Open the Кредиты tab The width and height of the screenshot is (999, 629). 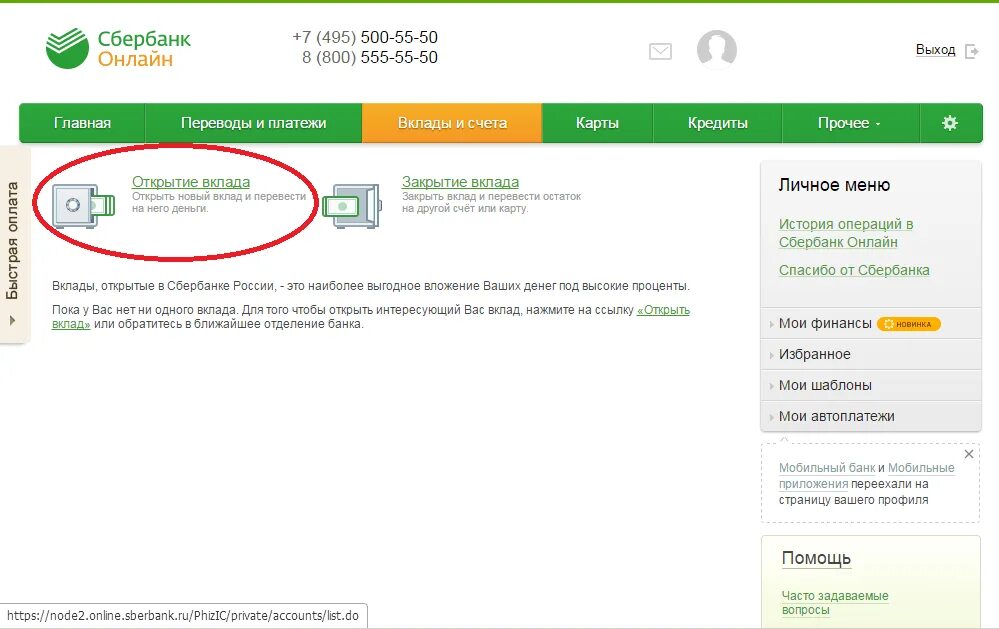point(717,123)
